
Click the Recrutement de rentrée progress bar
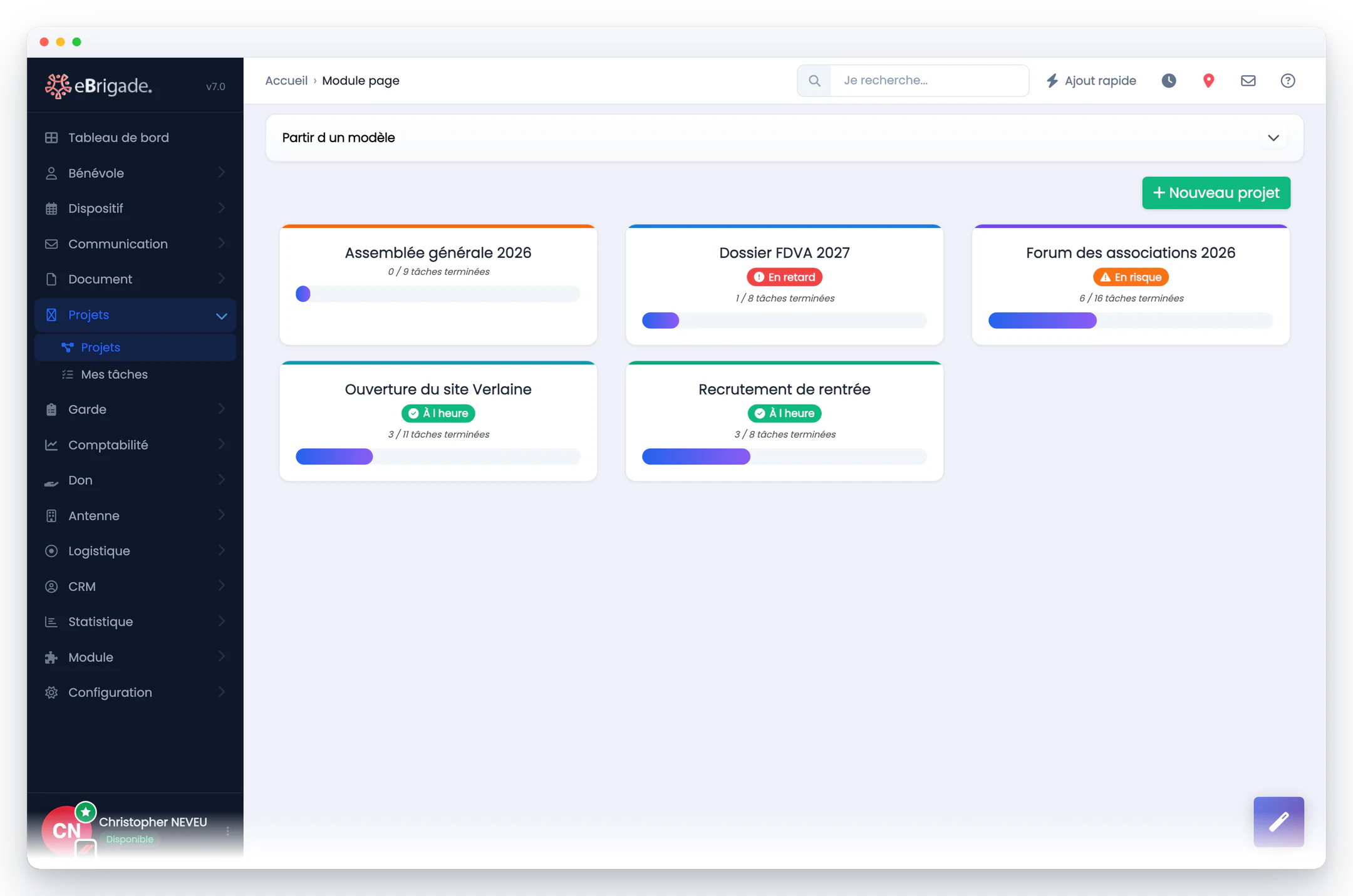pos(784,456)
